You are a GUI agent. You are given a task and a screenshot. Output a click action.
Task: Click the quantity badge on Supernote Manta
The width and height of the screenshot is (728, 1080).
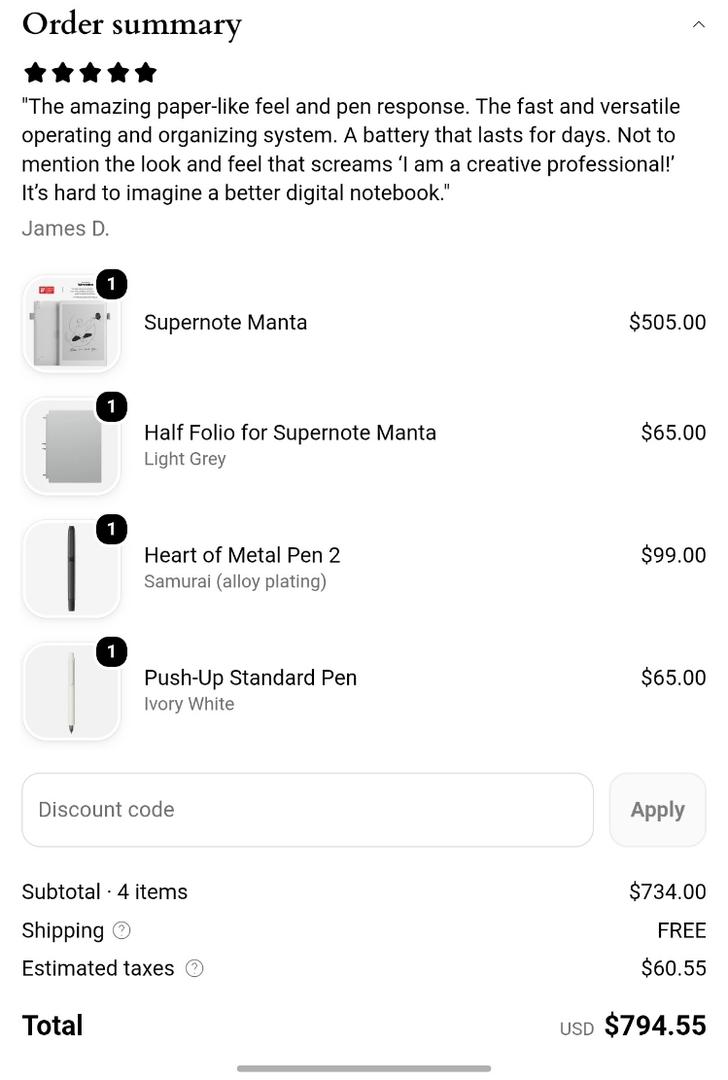[112, 284]
